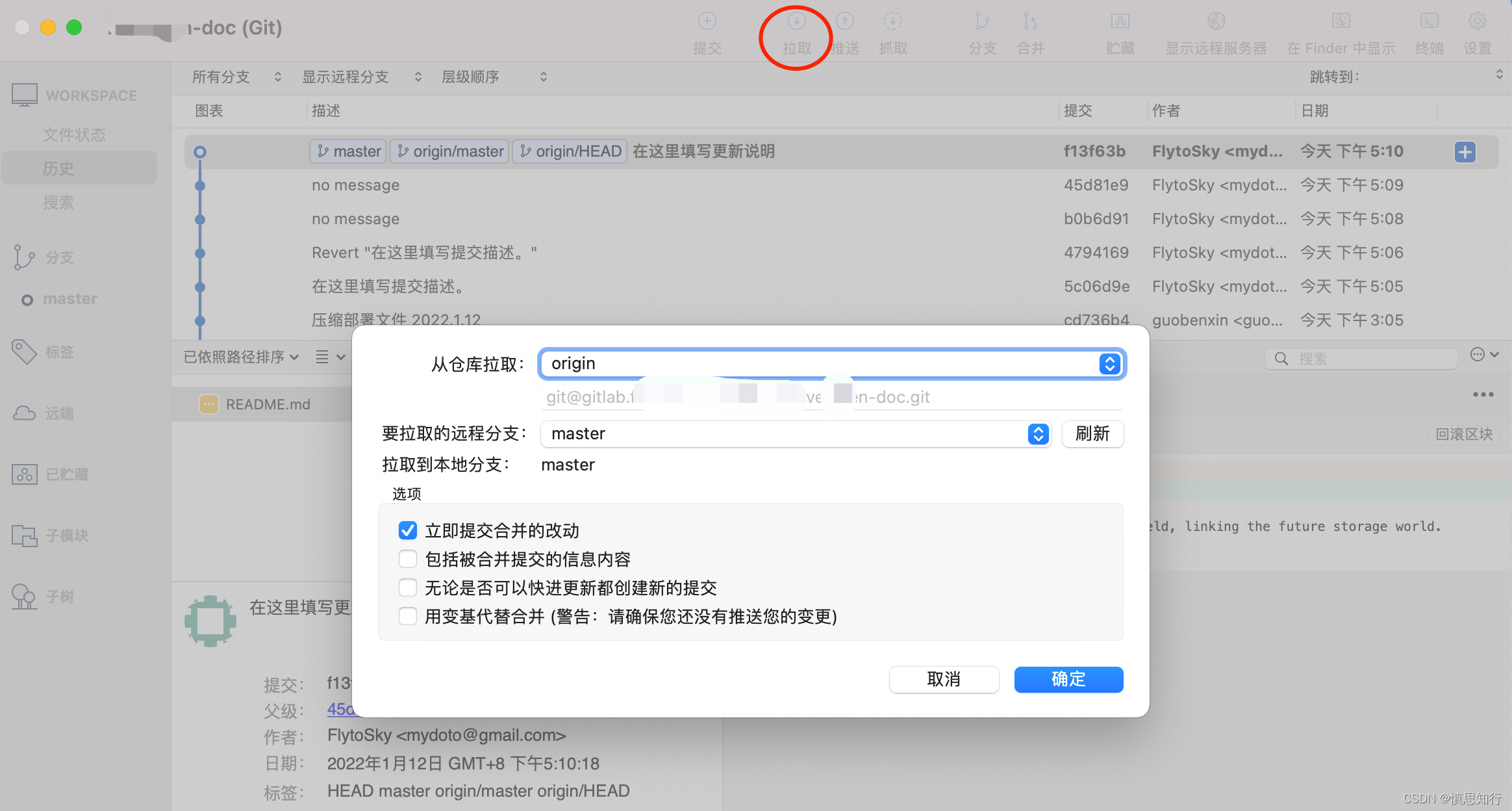Uncheck 立即提交合并的改动 checkbox
Image resolution: width=1512 pixels, height=811 pixels.
(408, 531)
